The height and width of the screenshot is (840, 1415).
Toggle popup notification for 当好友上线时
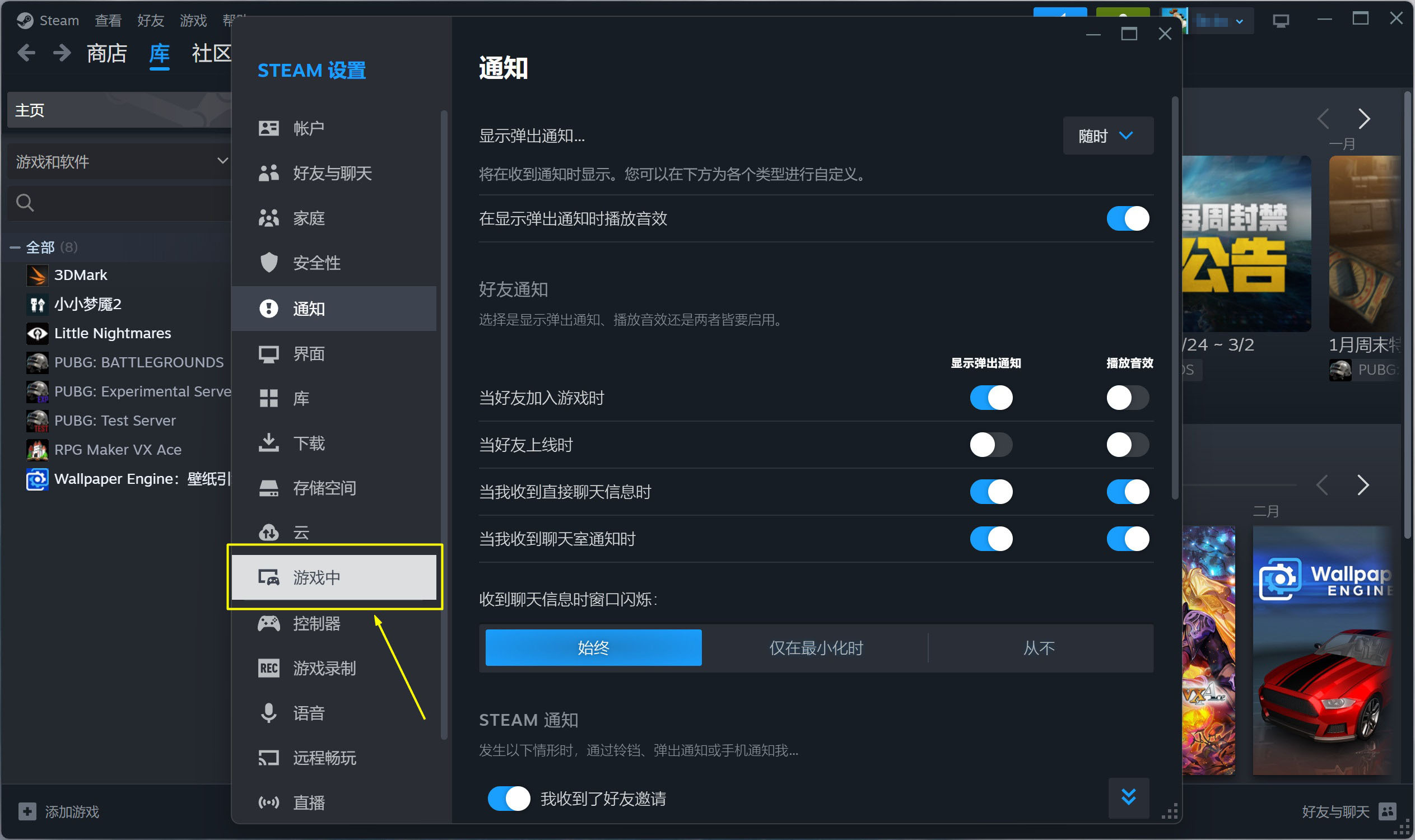(x=991, y=444)
